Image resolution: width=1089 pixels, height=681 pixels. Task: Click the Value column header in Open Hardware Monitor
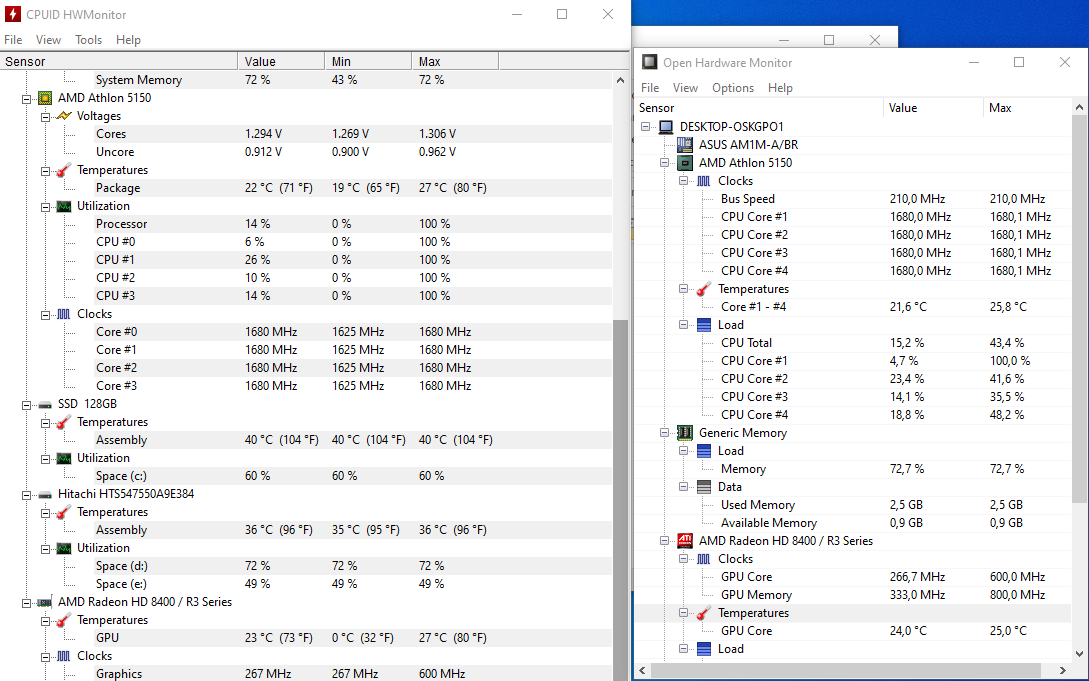coord(933,108)
